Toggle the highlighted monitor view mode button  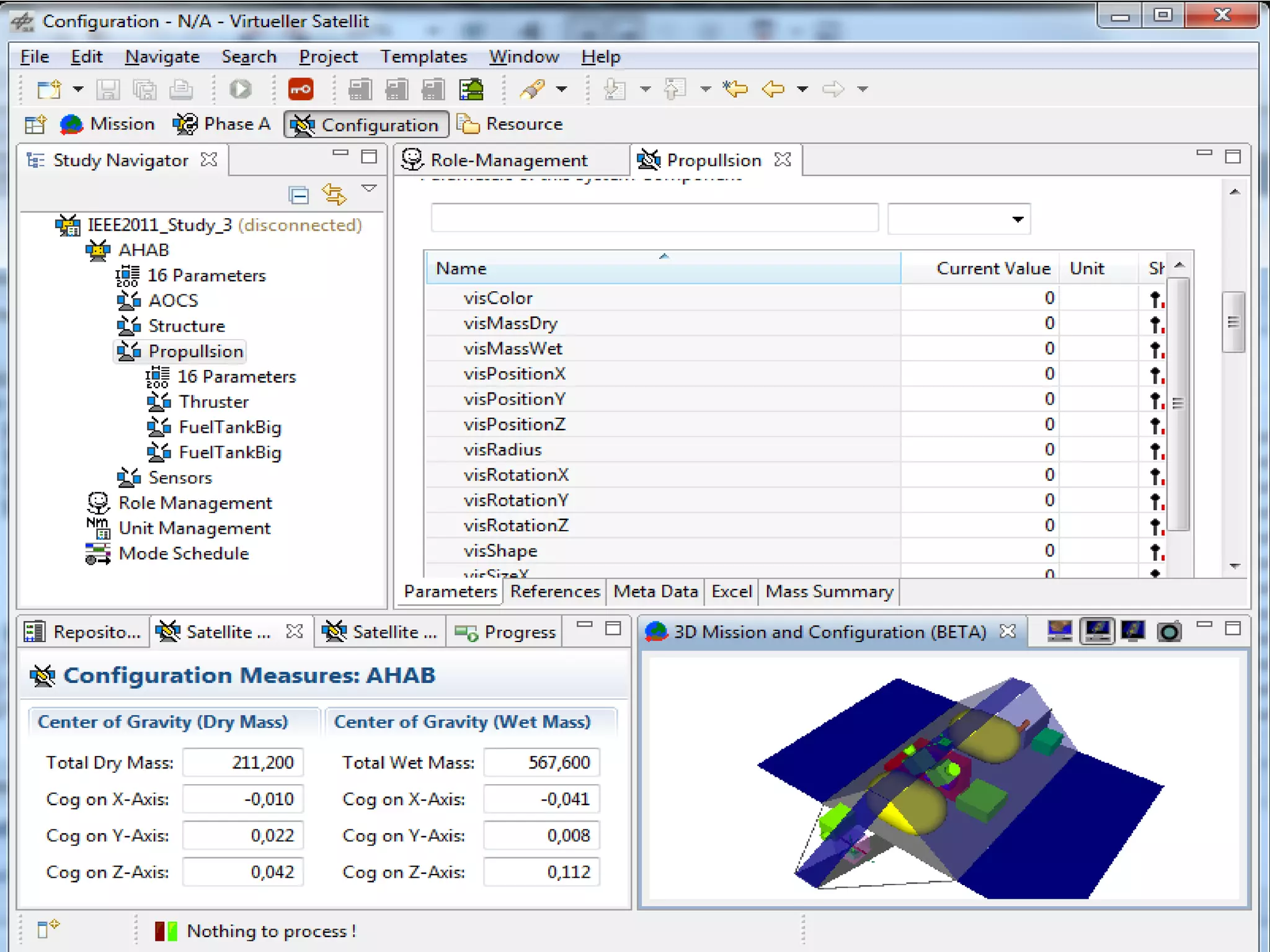tap(1097, 631)
